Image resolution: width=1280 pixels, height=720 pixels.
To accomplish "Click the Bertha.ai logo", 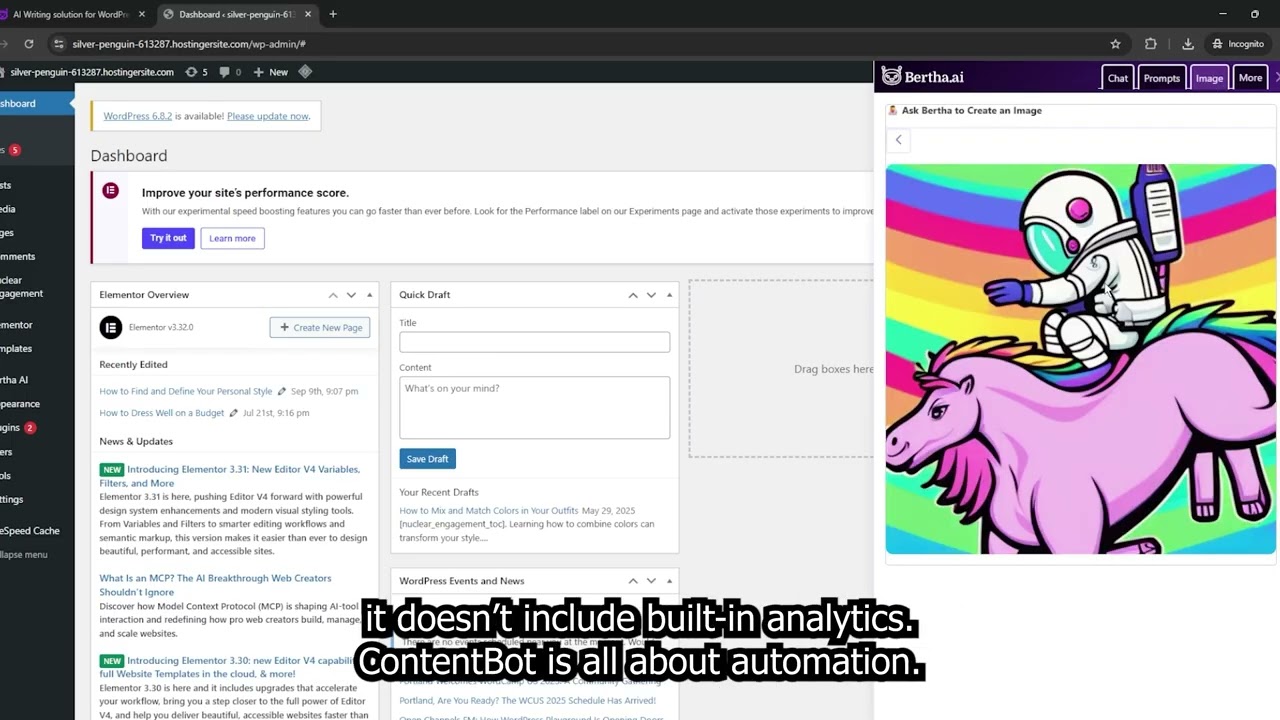I will coord(923,77).
